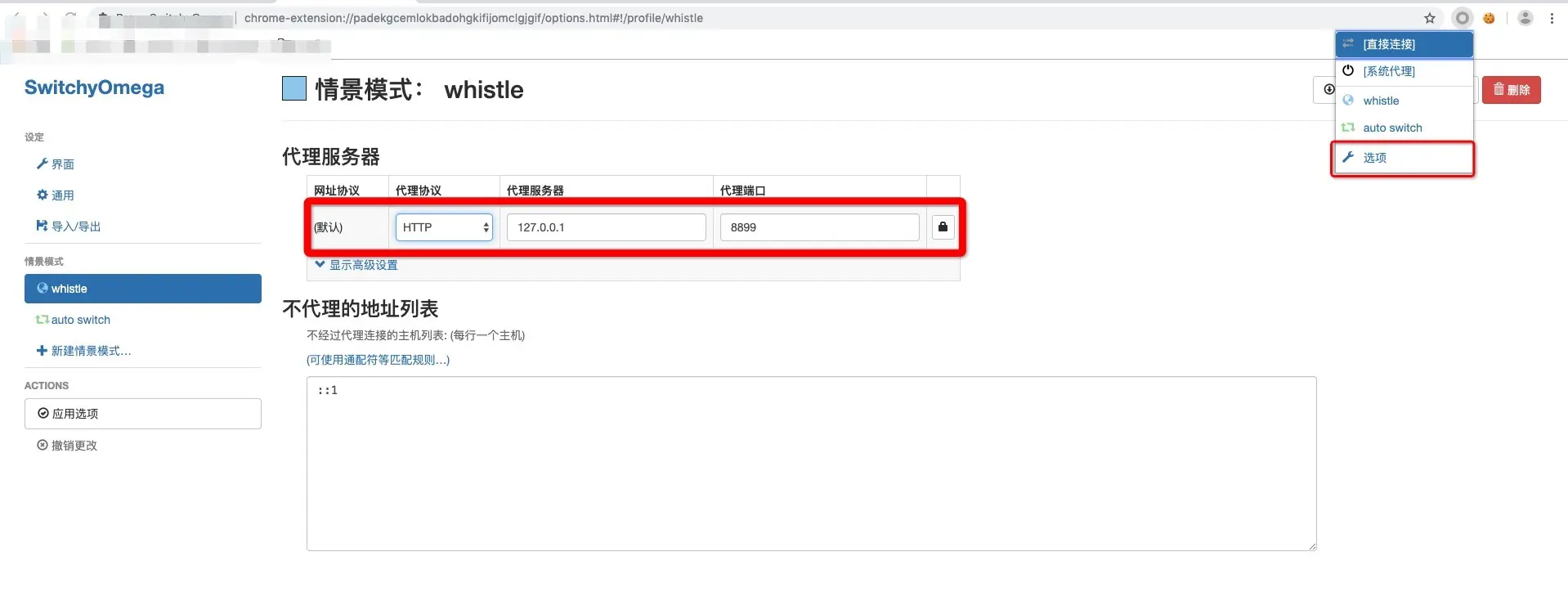Click the proxy port field showing 8899
This screenshot has height=592, width=1568.
819,227
